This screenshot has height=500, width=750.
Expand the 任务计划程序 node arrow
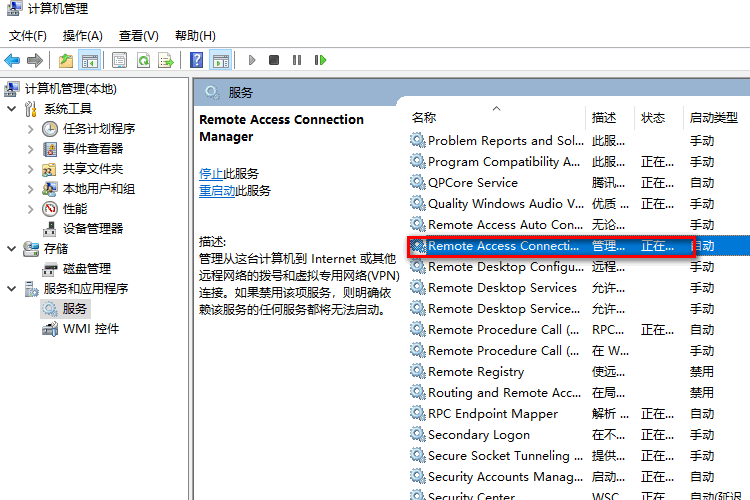point(31,129)
